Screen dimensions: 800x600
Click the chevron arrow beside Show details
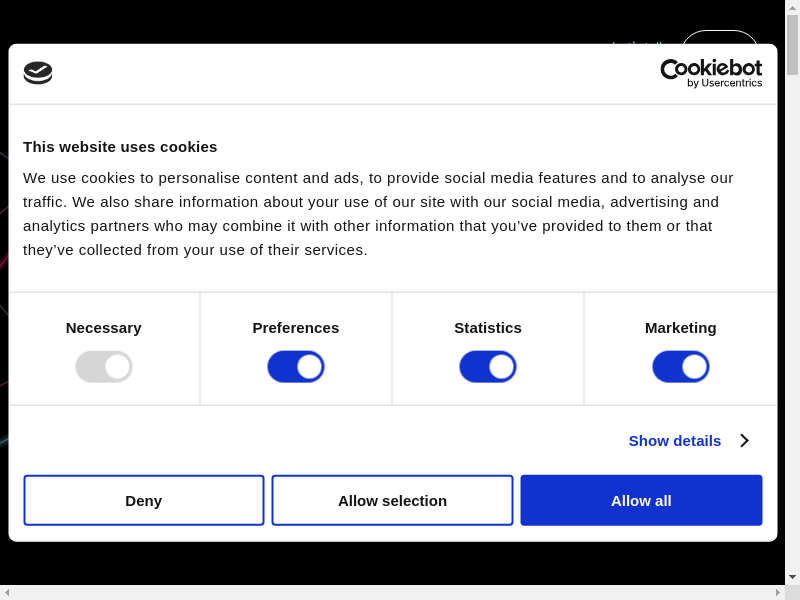coord(744,441)
